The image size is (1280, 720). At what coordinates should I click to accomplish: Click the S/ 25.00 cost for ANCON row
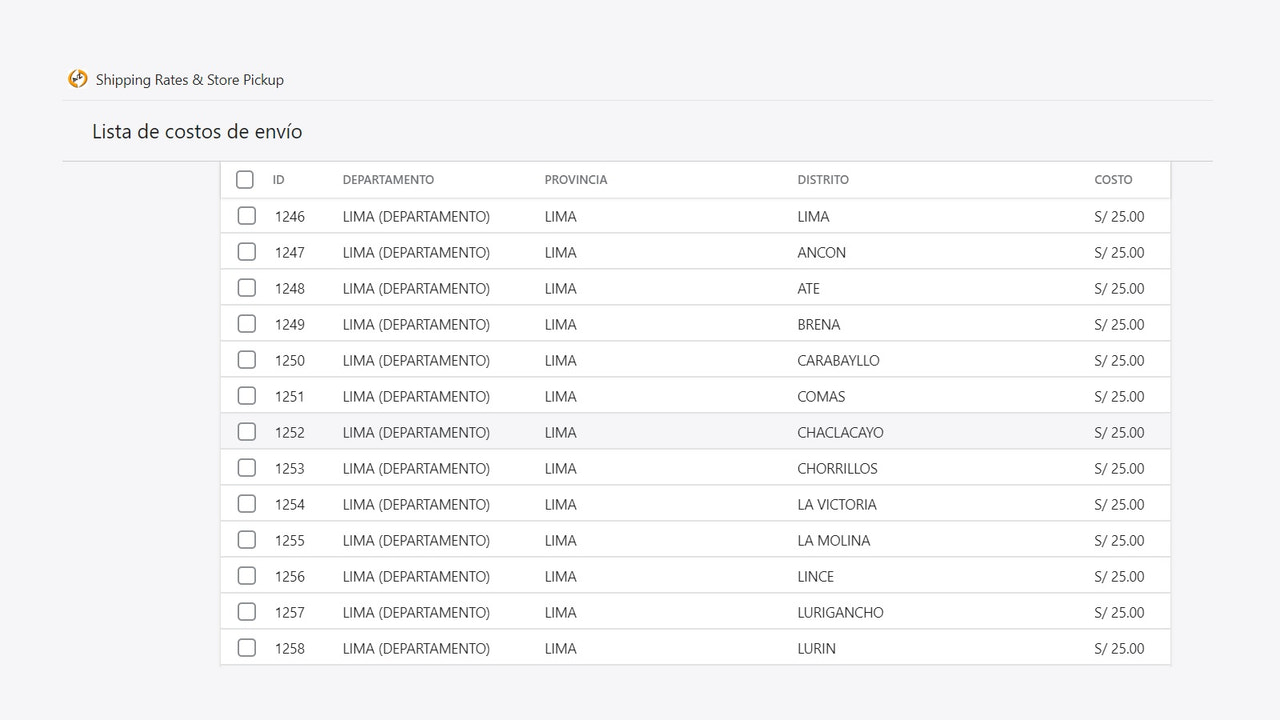[x=1120, y=253]
